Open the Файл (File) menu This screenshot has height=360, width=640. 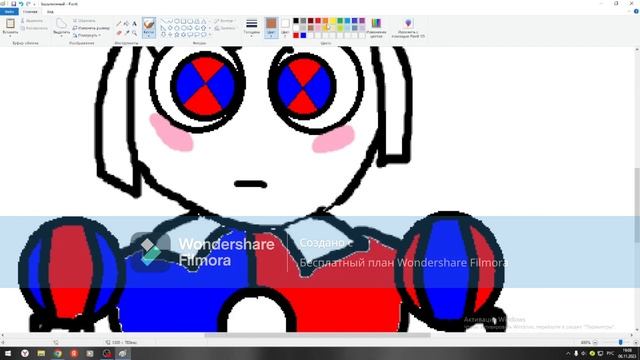(x=9, y=11)
